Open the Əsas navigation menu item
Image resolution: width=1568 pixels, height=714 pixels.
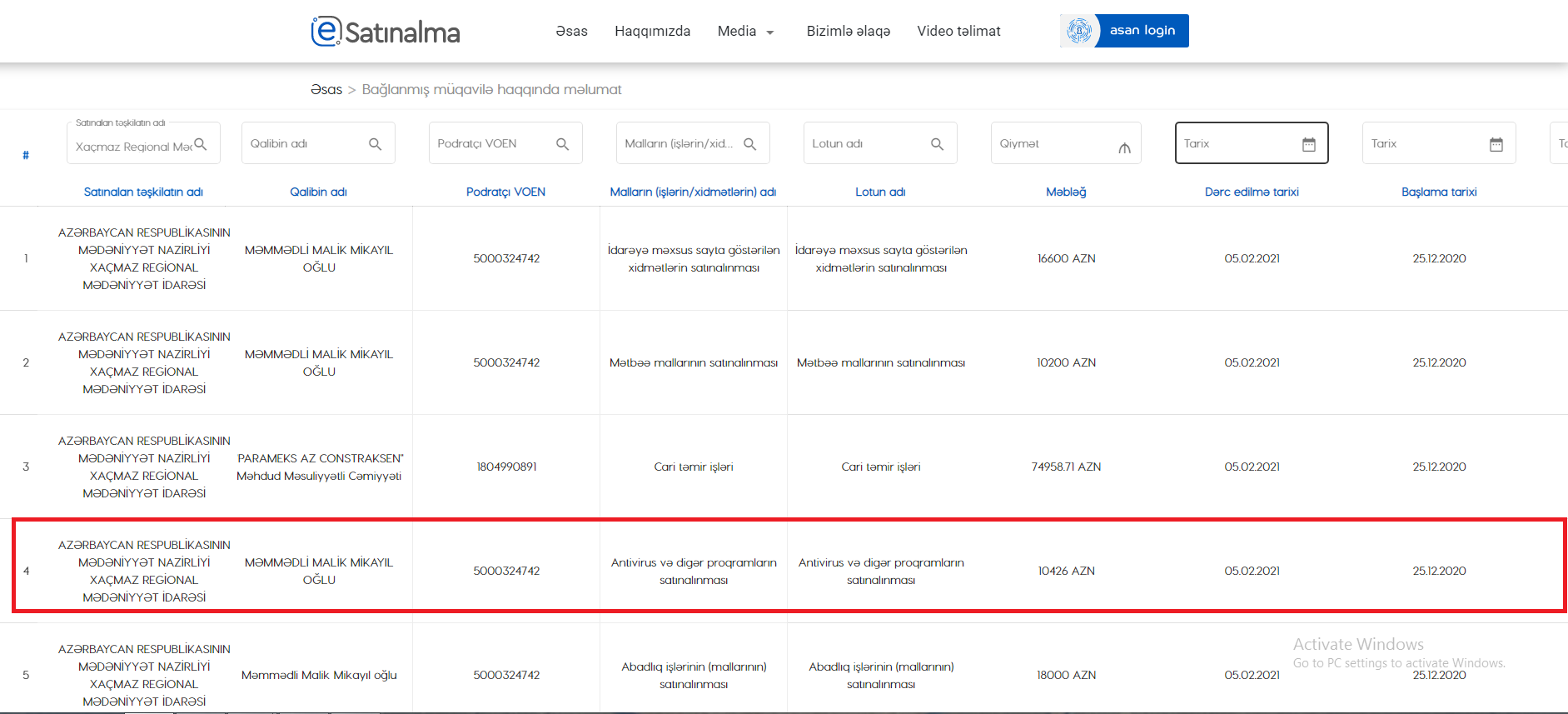(571, 32)
